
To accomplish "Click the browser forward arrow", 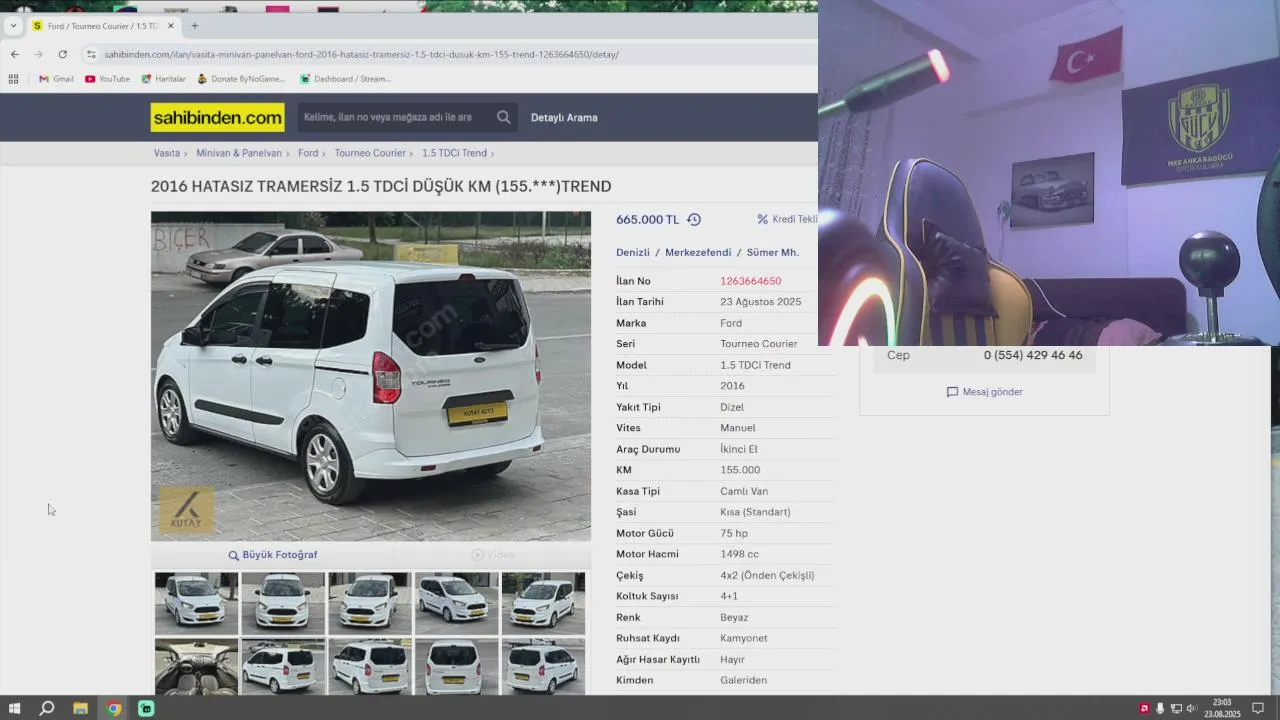I will pos(38,54).
